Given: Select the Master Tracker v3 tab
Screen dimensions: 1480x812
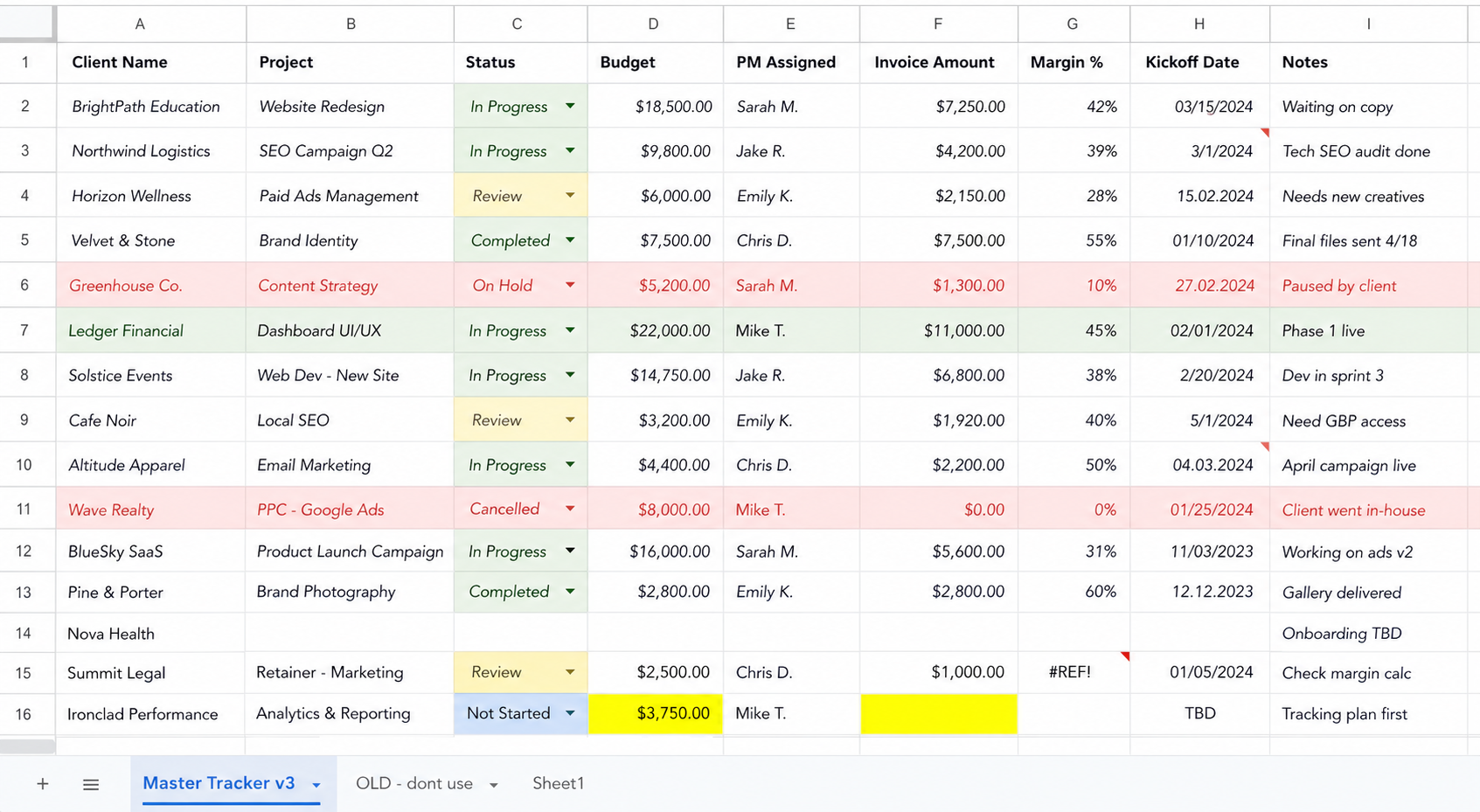Looking at the screenshot, I should click(x=219, y=783).
